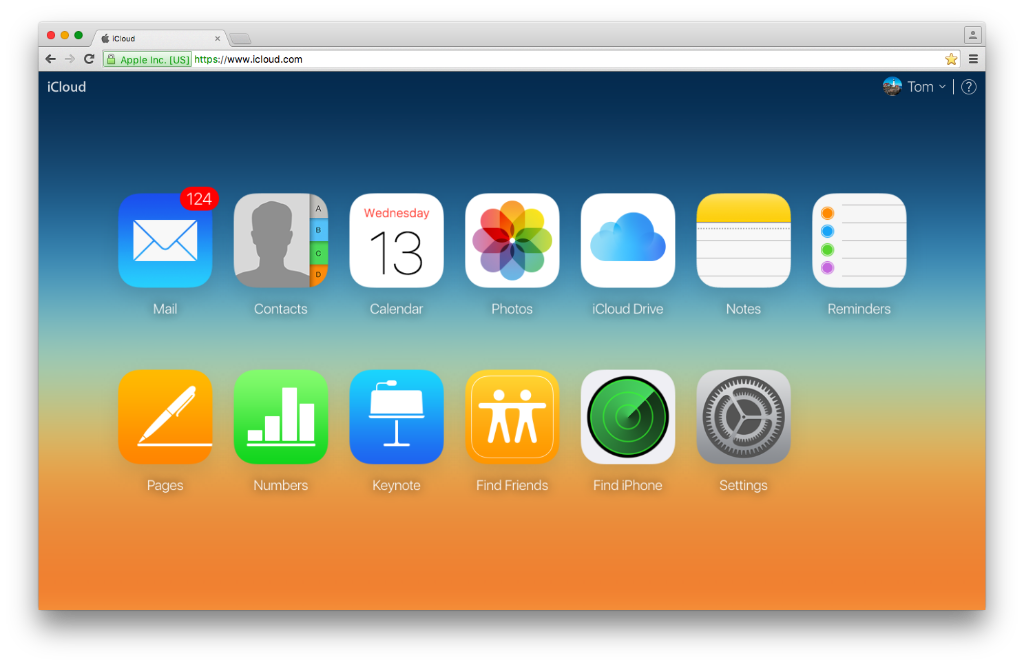Launch the Reminders app
1024x665 pixels.
click(859, 240)
